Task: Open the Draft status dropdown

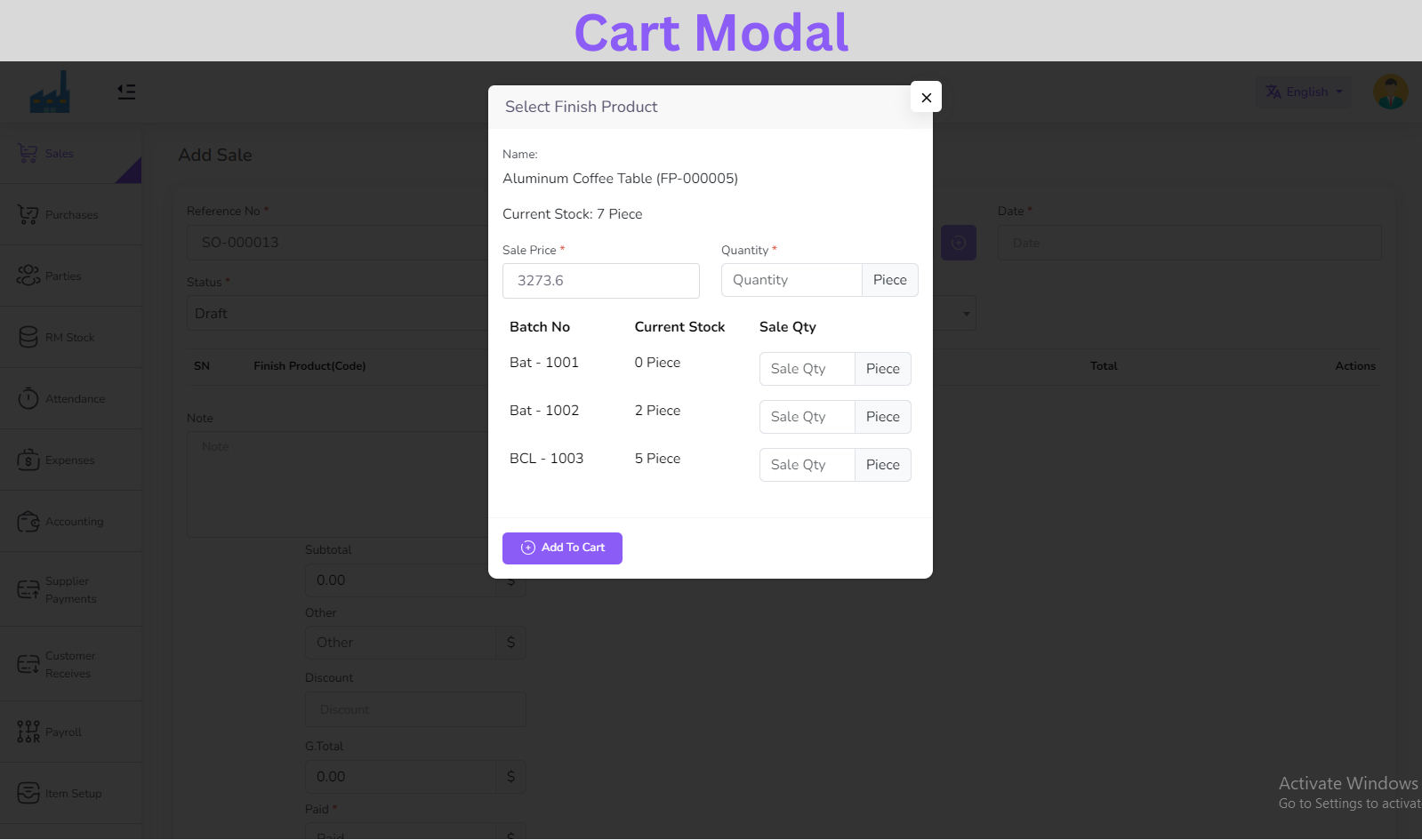Action: coord(338,314)
